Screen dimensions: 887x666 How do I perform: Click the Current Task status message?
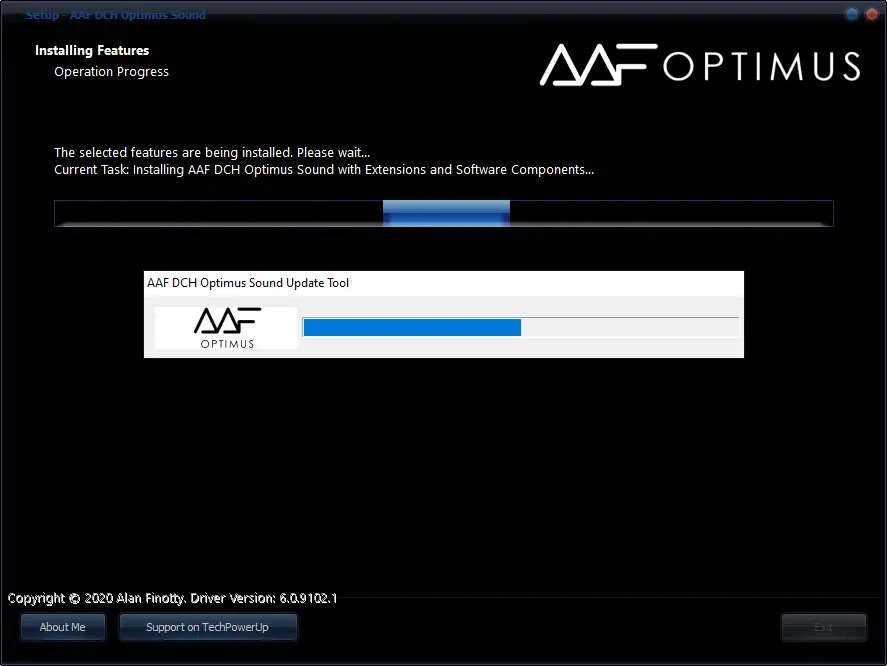pos(323,169)
